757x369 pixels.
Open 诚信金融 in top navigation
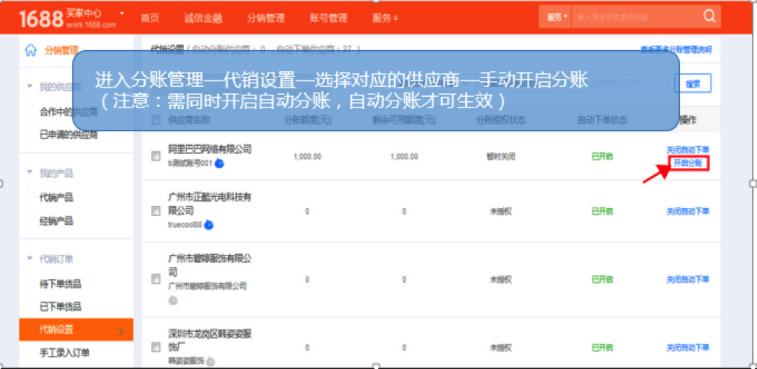[x=203, y=18]
